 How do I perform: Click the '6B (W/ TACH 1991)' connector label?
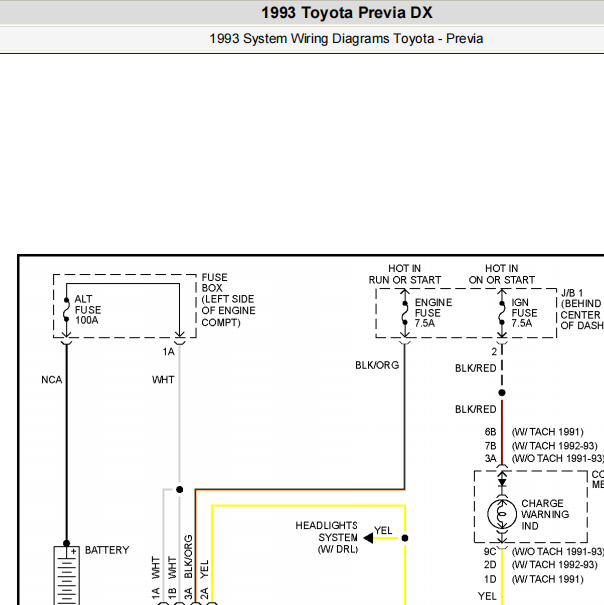click(x=534, y=432)
